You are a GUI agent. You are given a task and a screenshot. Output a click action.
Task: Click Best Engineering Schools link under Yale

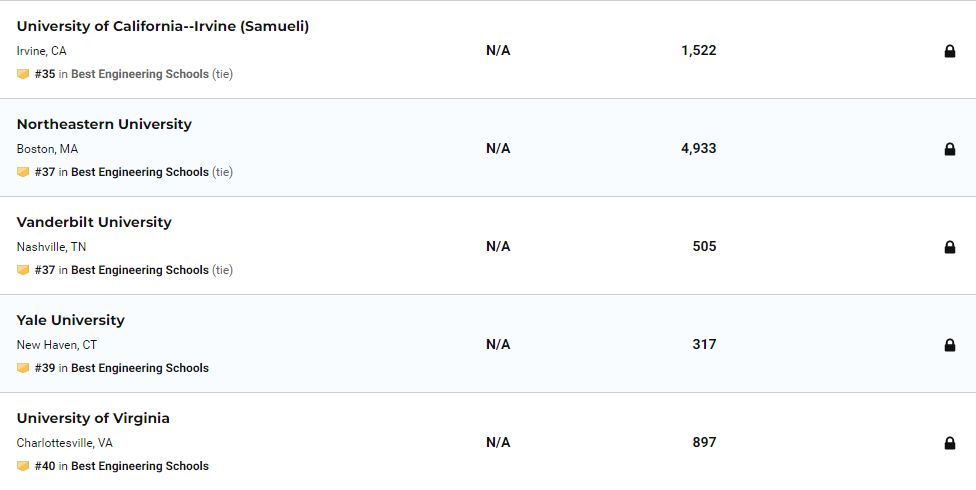point(139,368)
